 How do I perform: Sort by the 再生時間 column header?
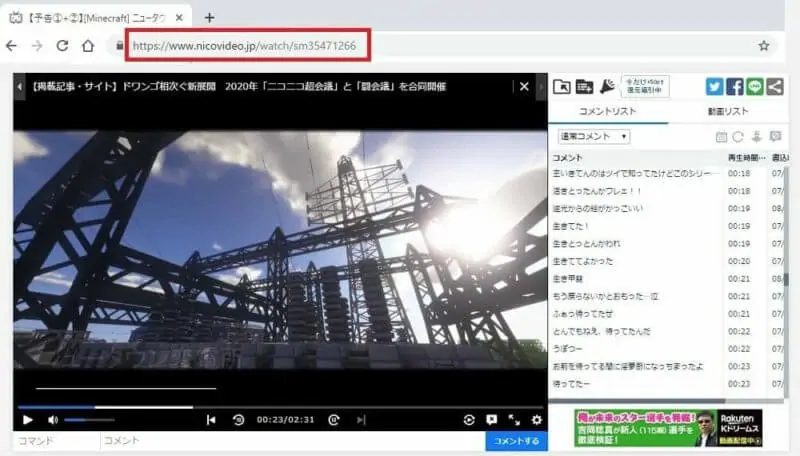coord(746,158)
